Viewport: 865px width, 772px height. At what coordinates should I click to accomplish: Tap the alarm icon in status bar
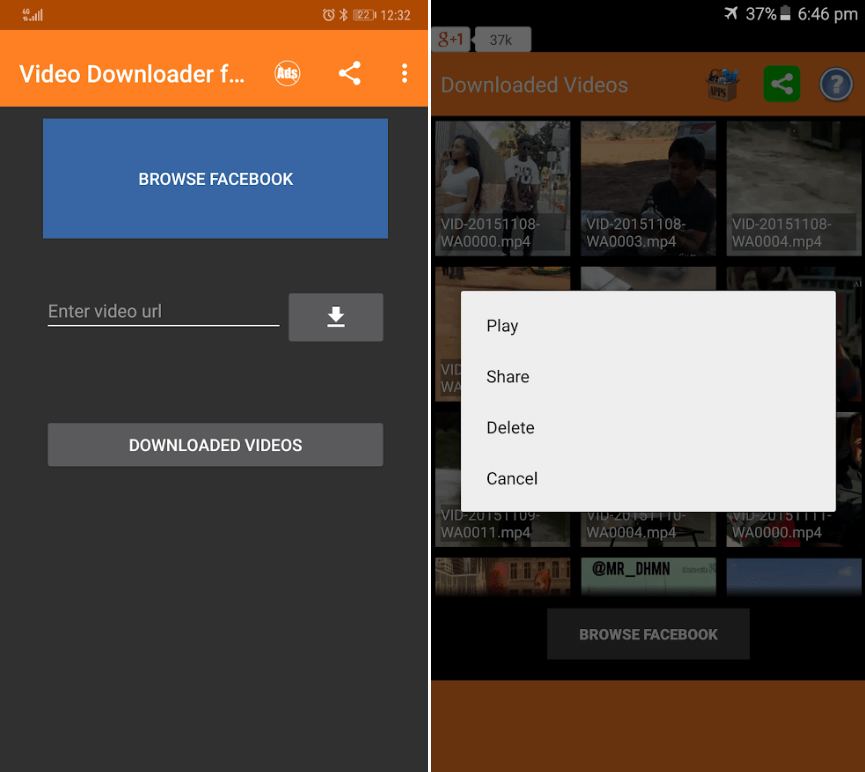click(x=328, y=15)
